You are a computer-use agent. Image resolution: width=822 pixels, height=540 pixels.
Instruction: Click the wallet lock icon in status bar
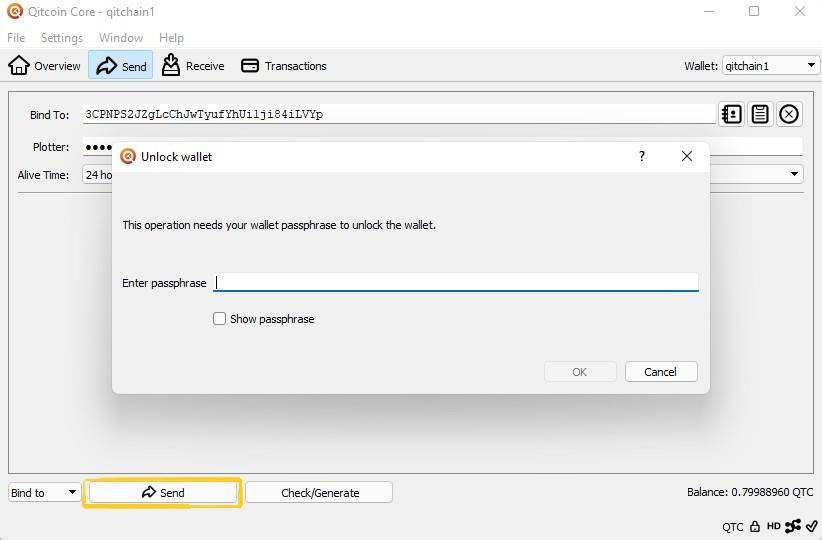pos(754,526)
